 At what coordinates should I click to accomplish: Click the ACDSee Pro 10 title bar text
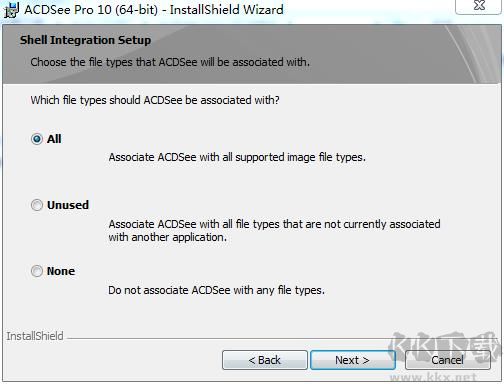pyautogui.click(x=154, y=10)
